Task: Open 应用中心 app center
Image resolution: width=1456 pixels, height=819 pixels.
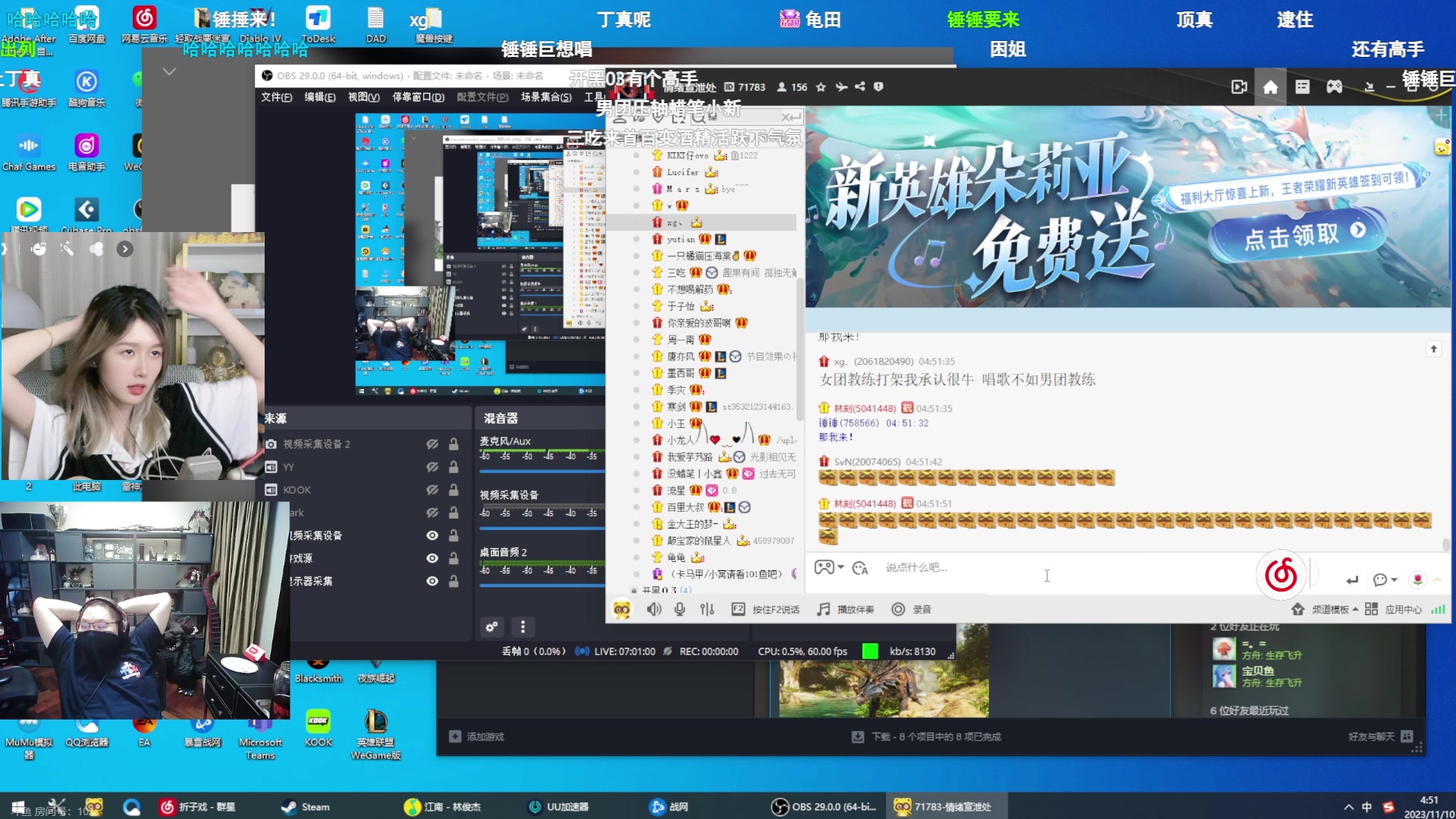Action: pyautogui.click(x=1394, y=610)
